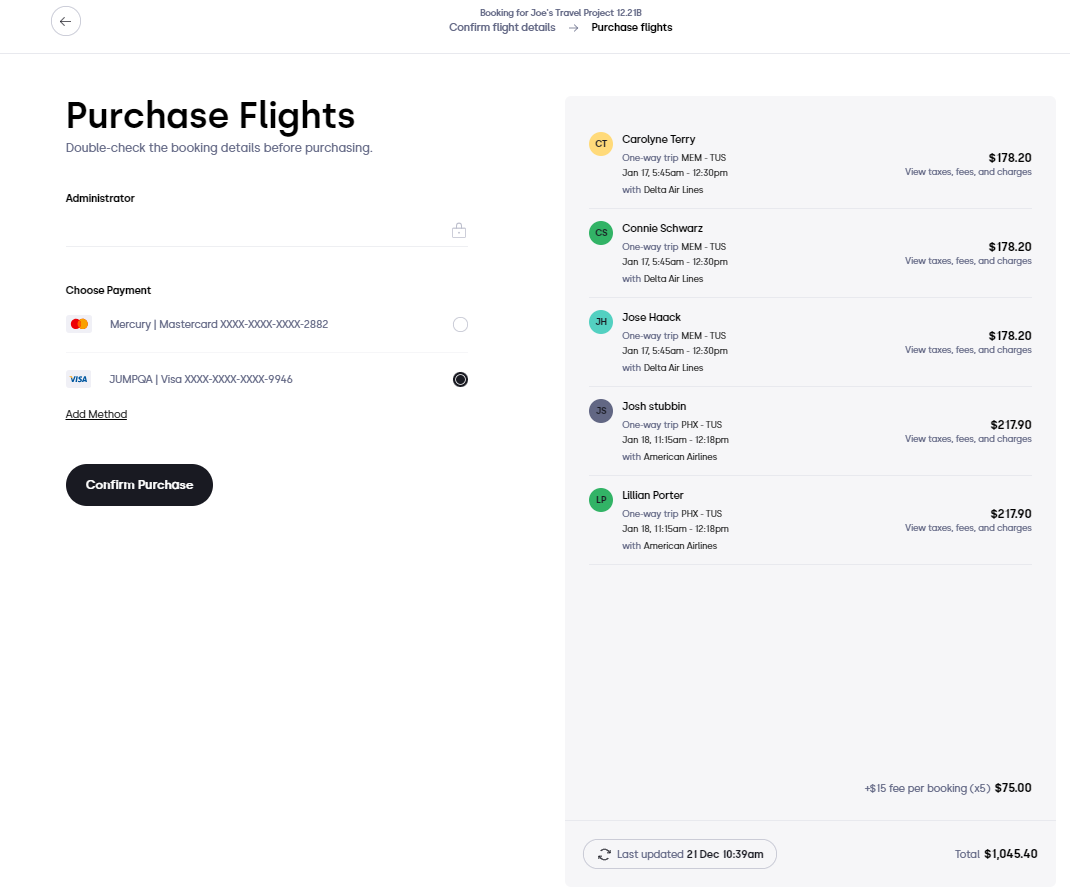
Task: Go back using the arrow button
Action: click(66, 21)
